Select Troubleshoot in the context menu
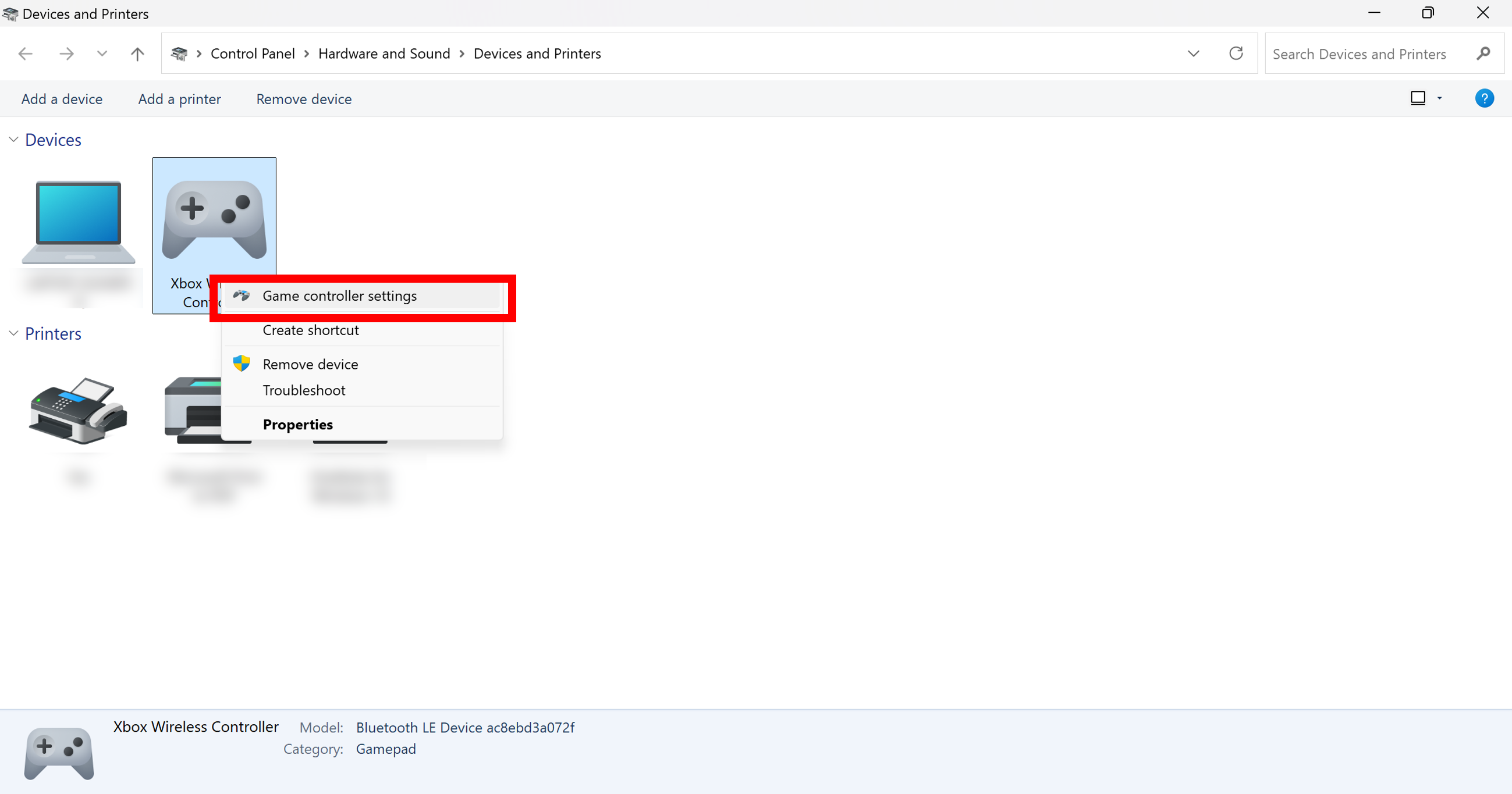This screenshot has height=794, width=1512. click(303, 390)
